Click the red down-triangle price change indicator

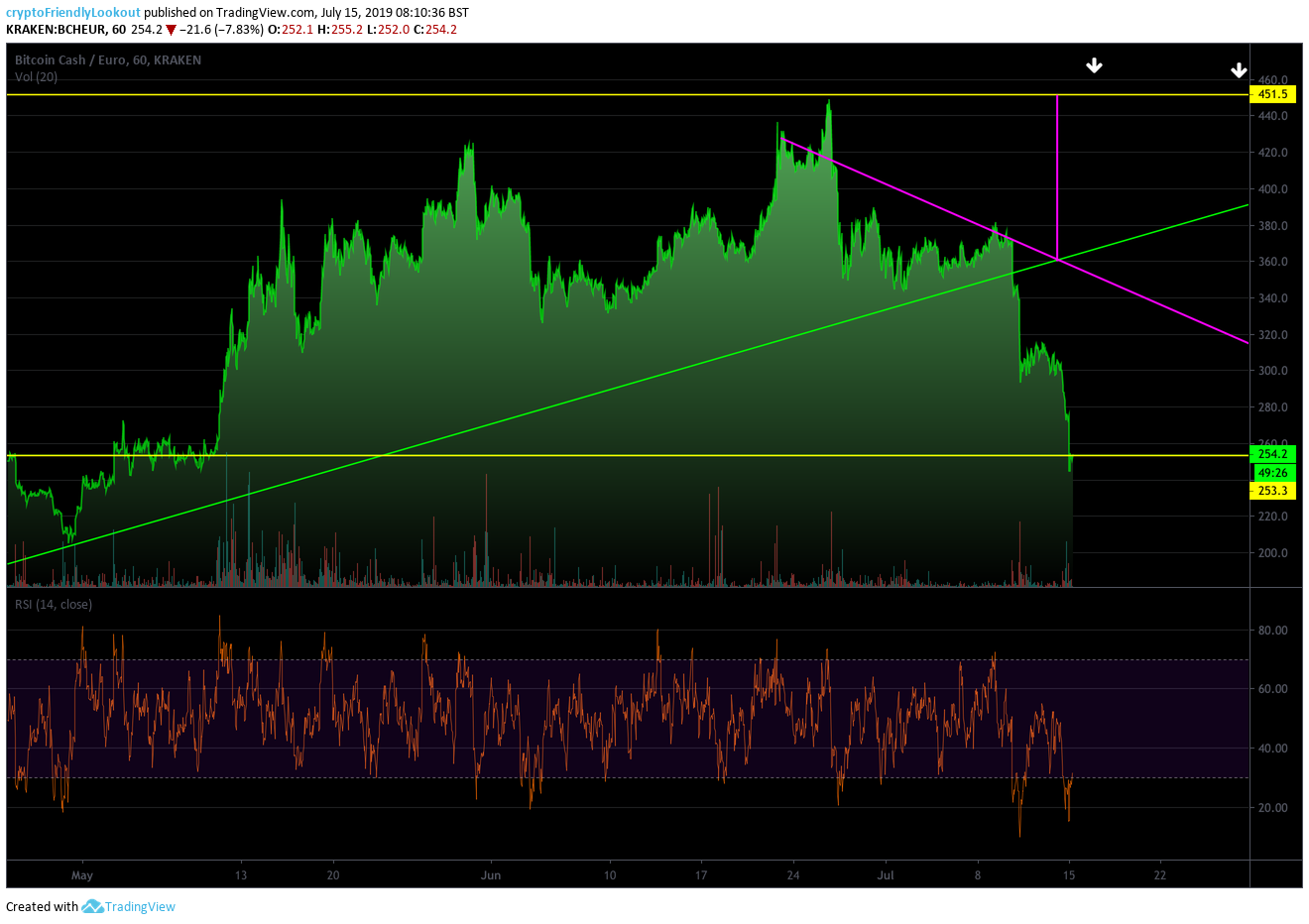coord(172,30)
